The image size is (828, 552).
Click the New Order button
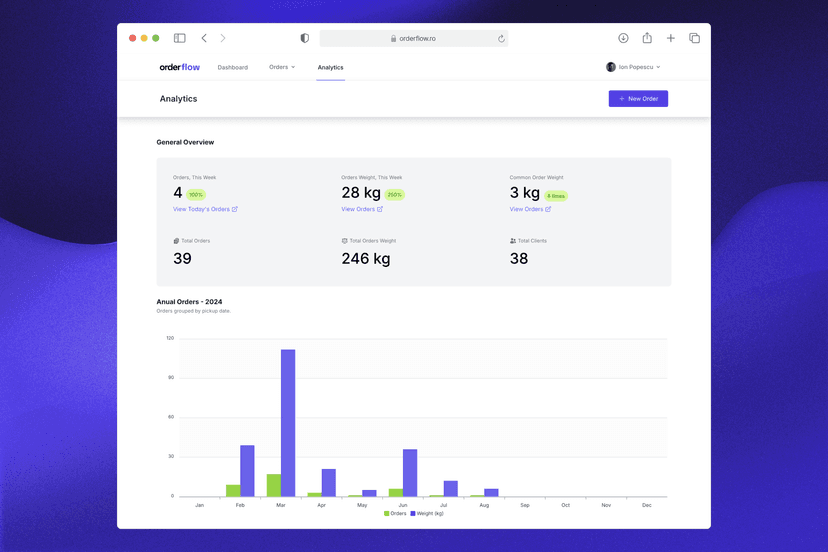(638, 99)
